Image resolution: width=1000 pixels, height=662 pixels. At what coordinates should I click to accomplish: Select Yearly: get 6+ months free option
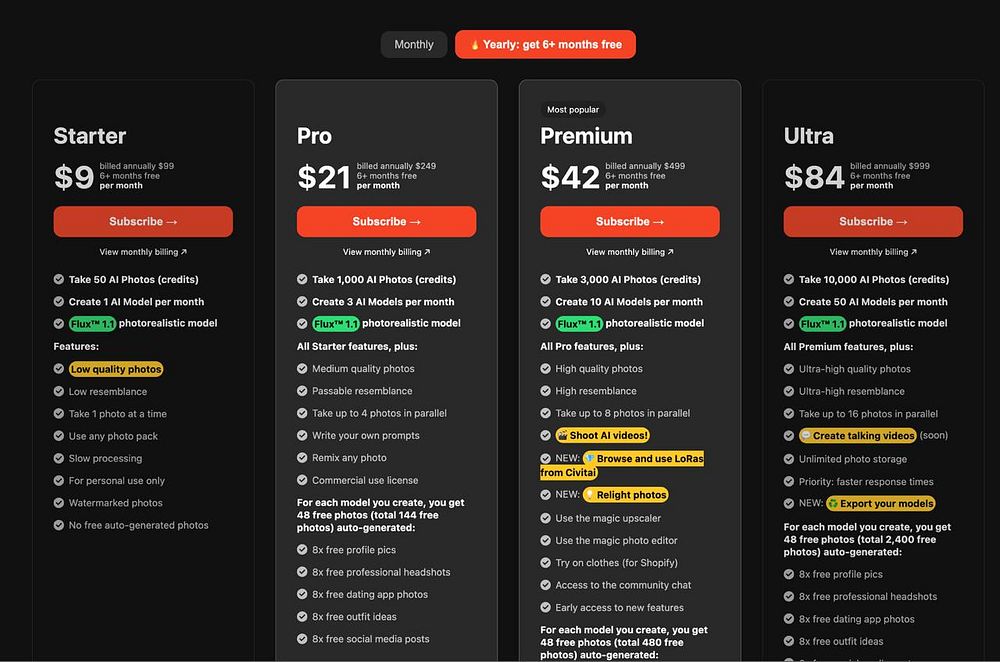[545, 45]
